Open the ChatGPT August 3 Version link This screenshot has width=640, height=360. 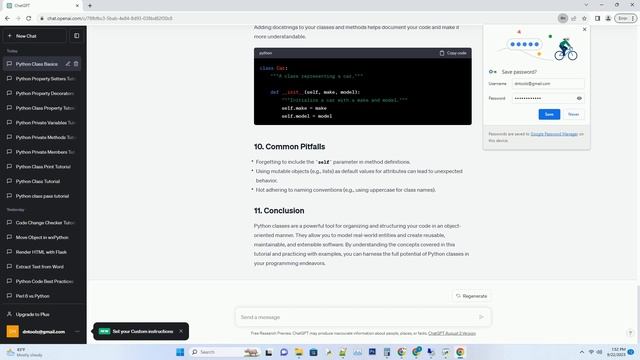point(452,333)
